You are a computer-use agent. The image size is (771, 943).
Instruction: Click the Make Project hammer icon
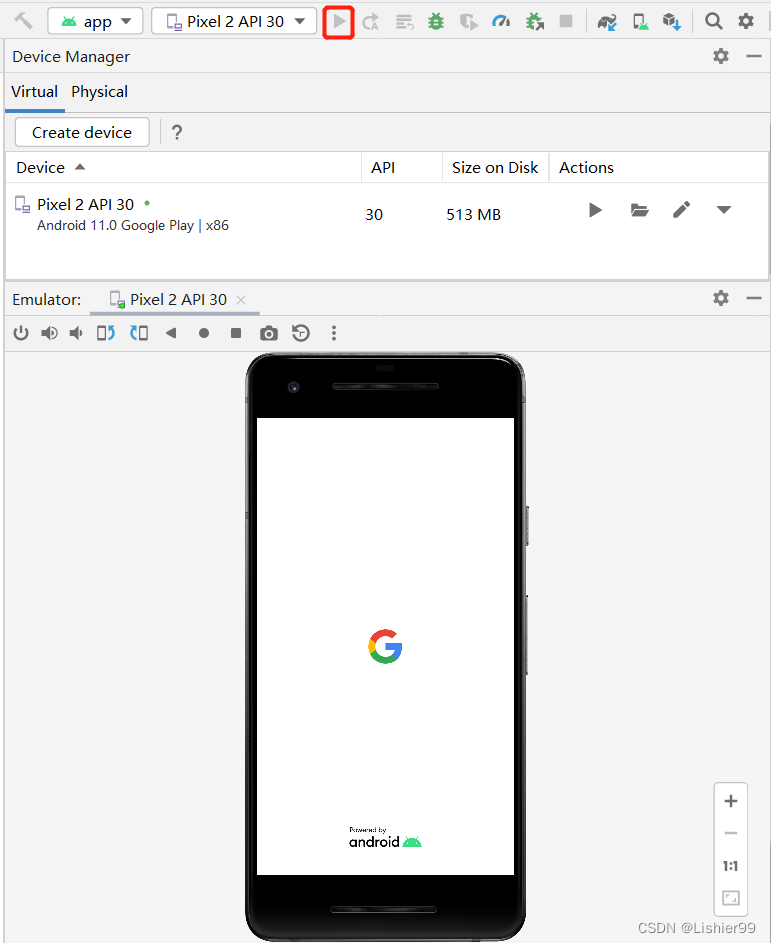tap(23, 21)
